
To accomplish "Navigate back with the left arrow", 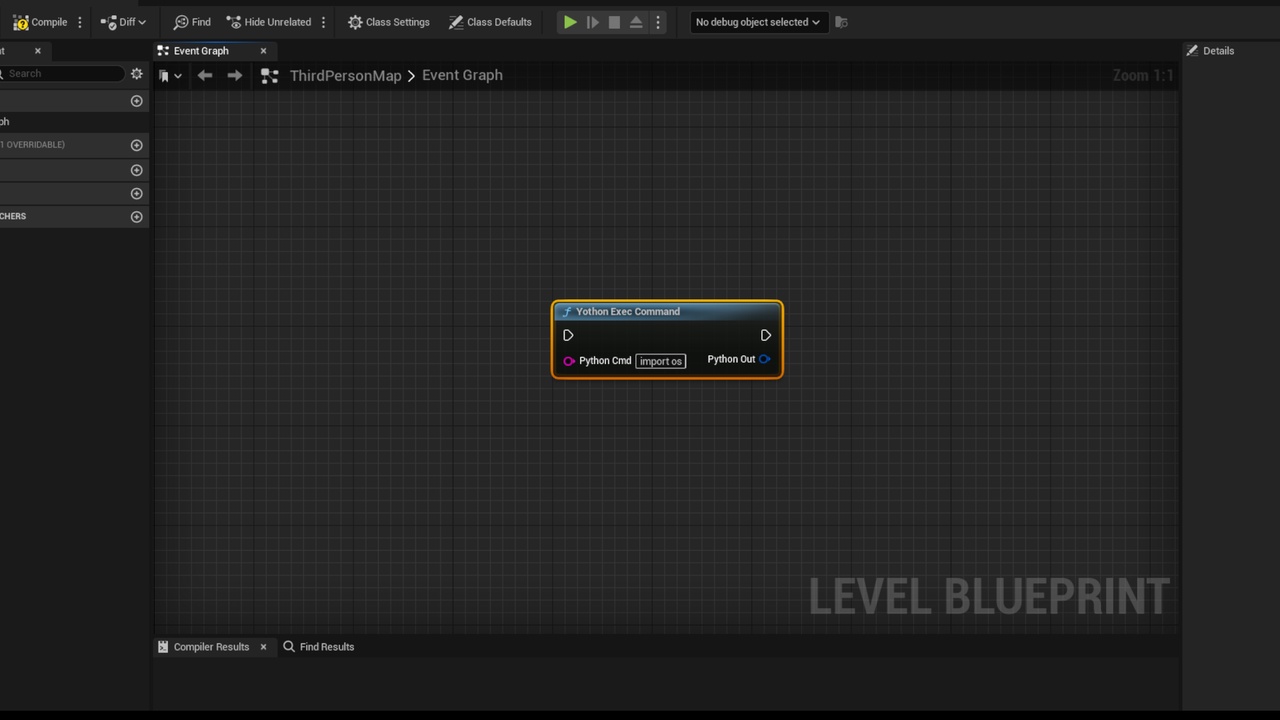I will click(205, 76).
